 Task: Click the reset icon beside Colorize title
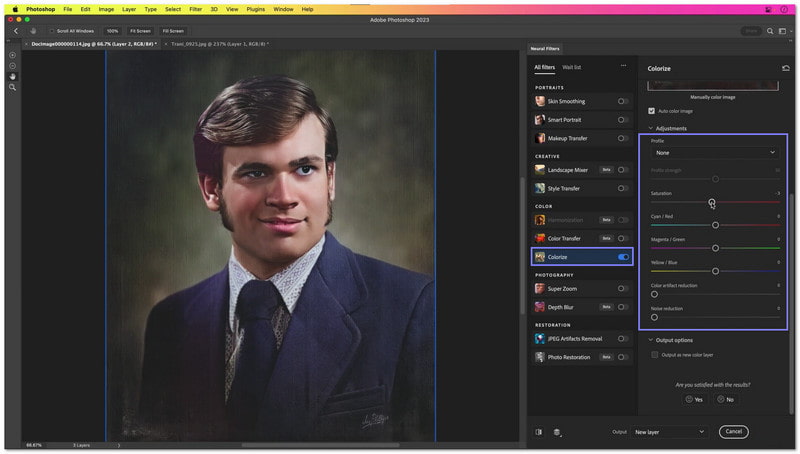[785, 69]
